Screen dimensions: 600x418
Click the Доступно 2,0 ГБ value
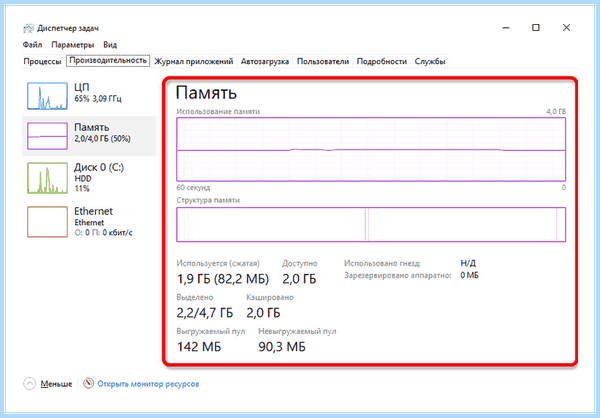point(299,279)
